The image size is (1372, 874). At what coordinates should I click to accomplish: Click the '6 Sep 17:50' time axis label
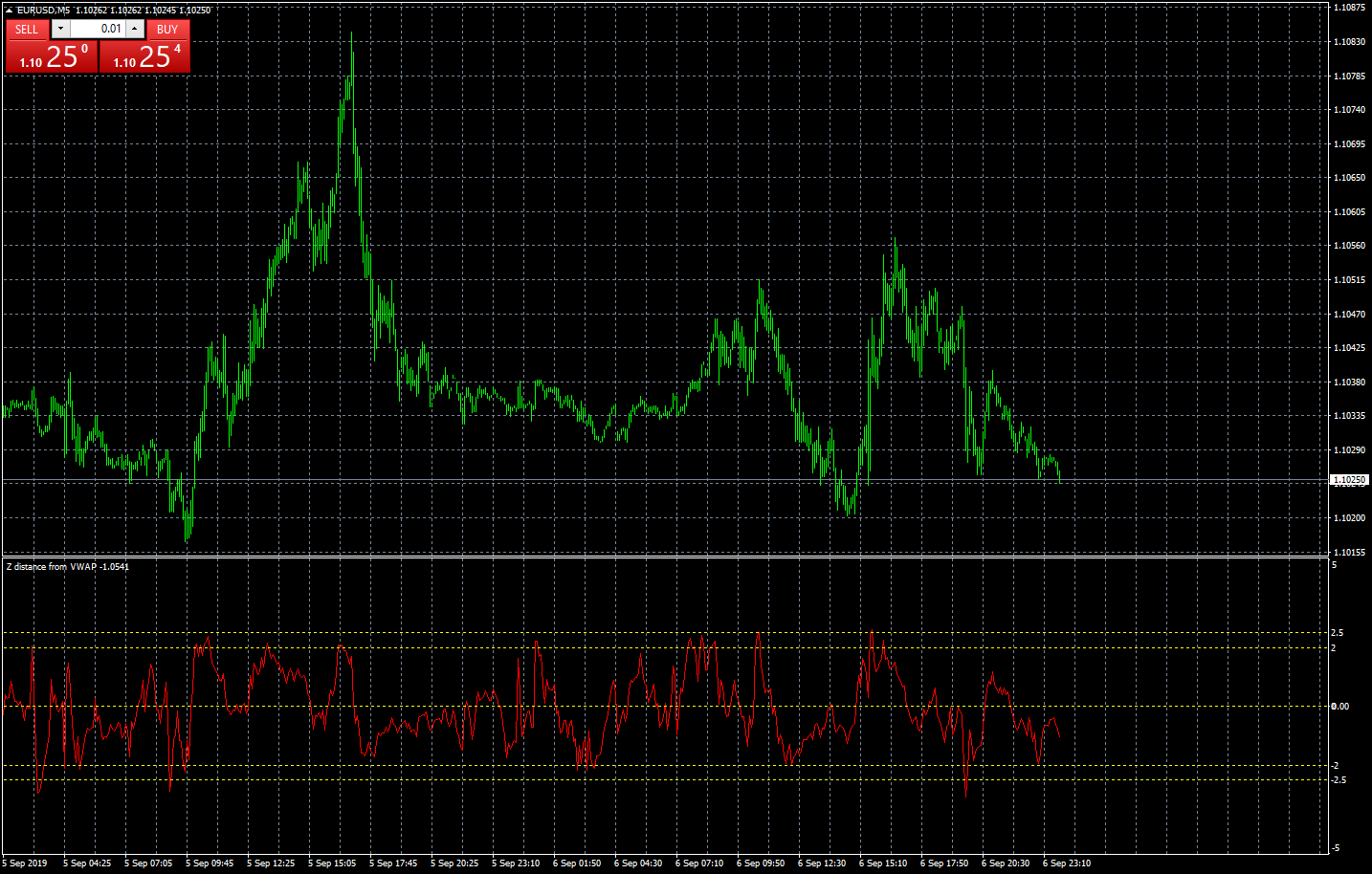[944, 863]
